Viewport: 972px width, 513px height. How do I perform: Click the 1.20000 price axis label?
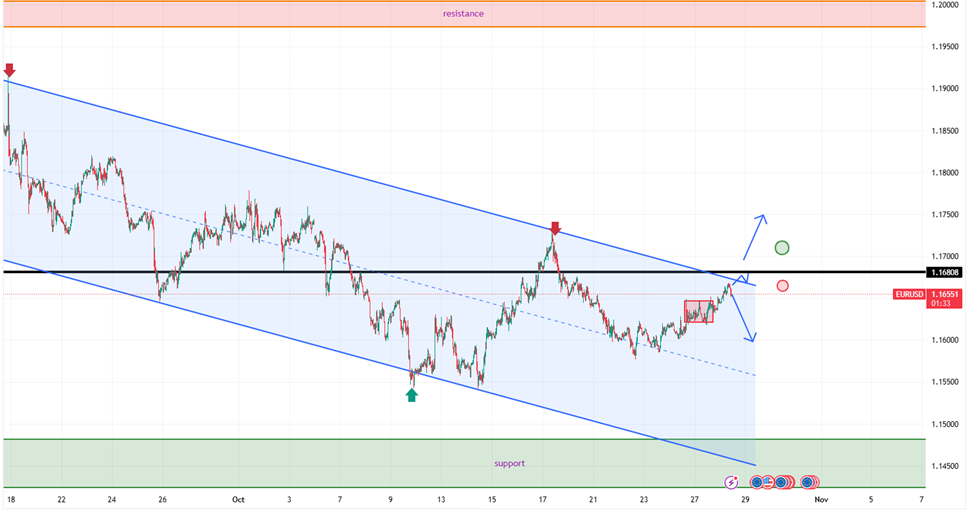click(x=945, y=5)
